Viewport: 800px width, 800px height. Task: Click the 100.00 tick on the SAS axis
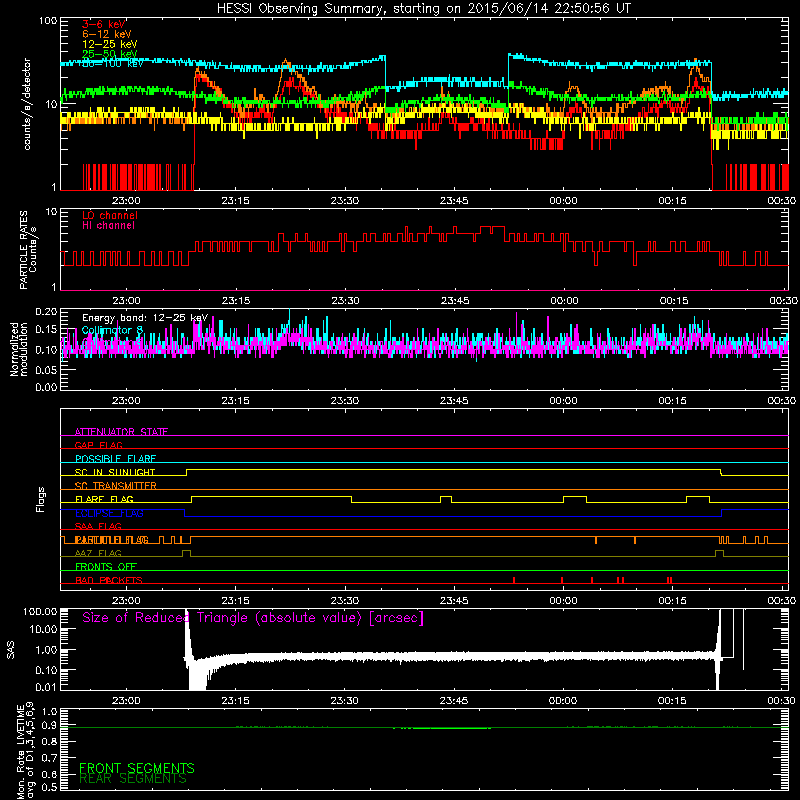pos(40,612)
